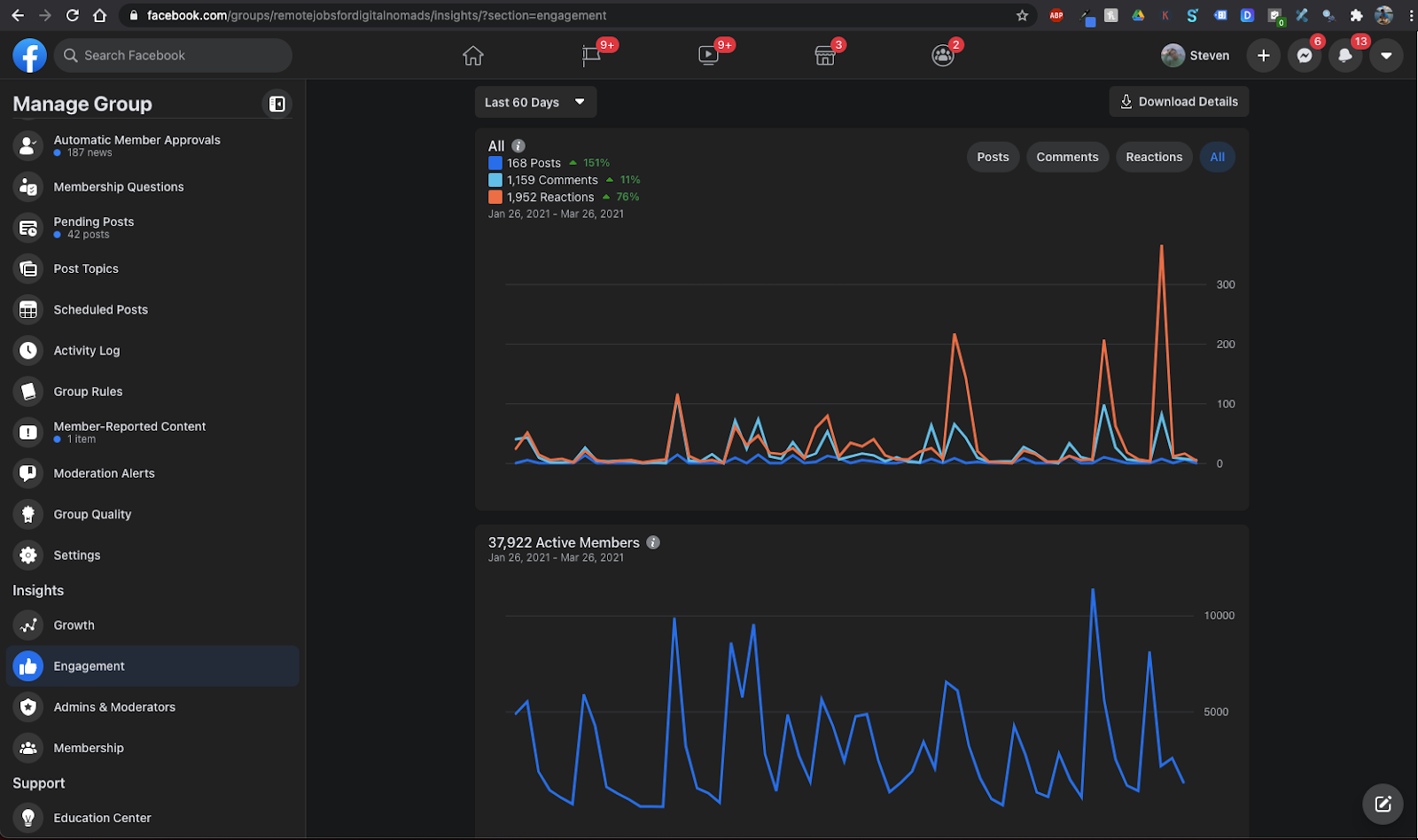Open Facebook Messenger icon
Screen dimensions: 1418x840
1305,55
